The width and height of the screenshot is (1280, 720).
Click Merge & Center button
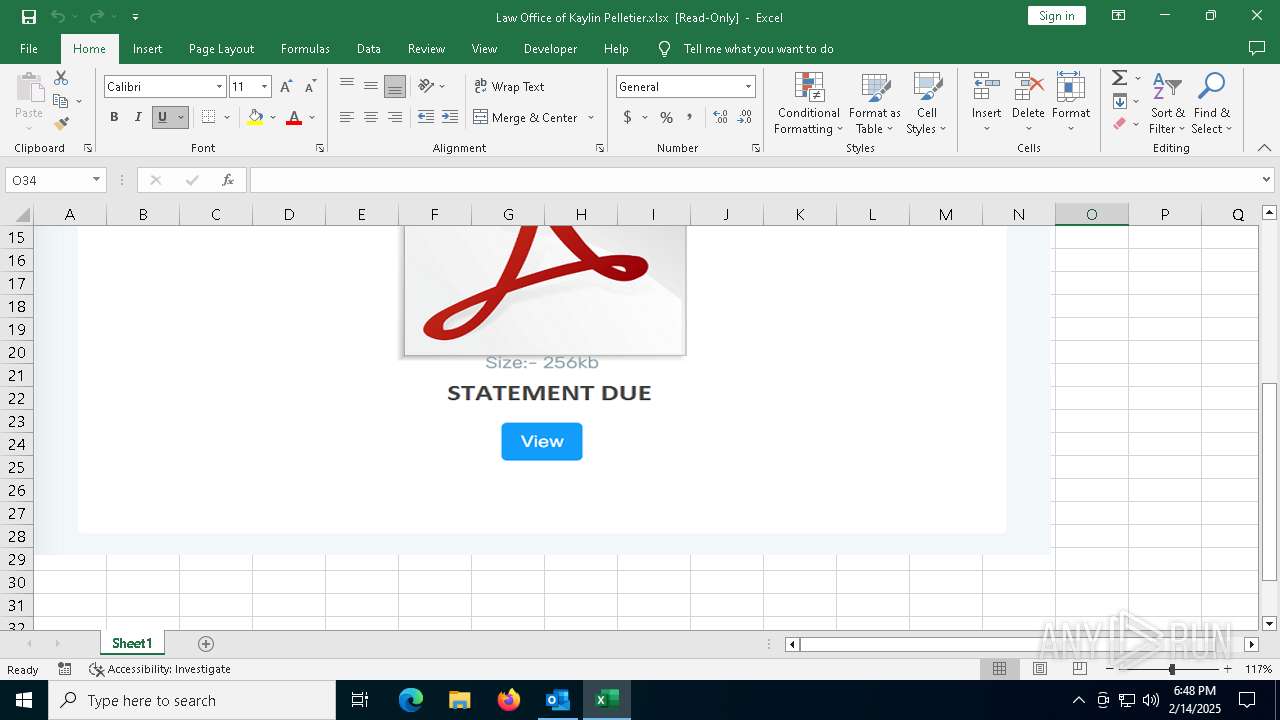click(526, 118)
